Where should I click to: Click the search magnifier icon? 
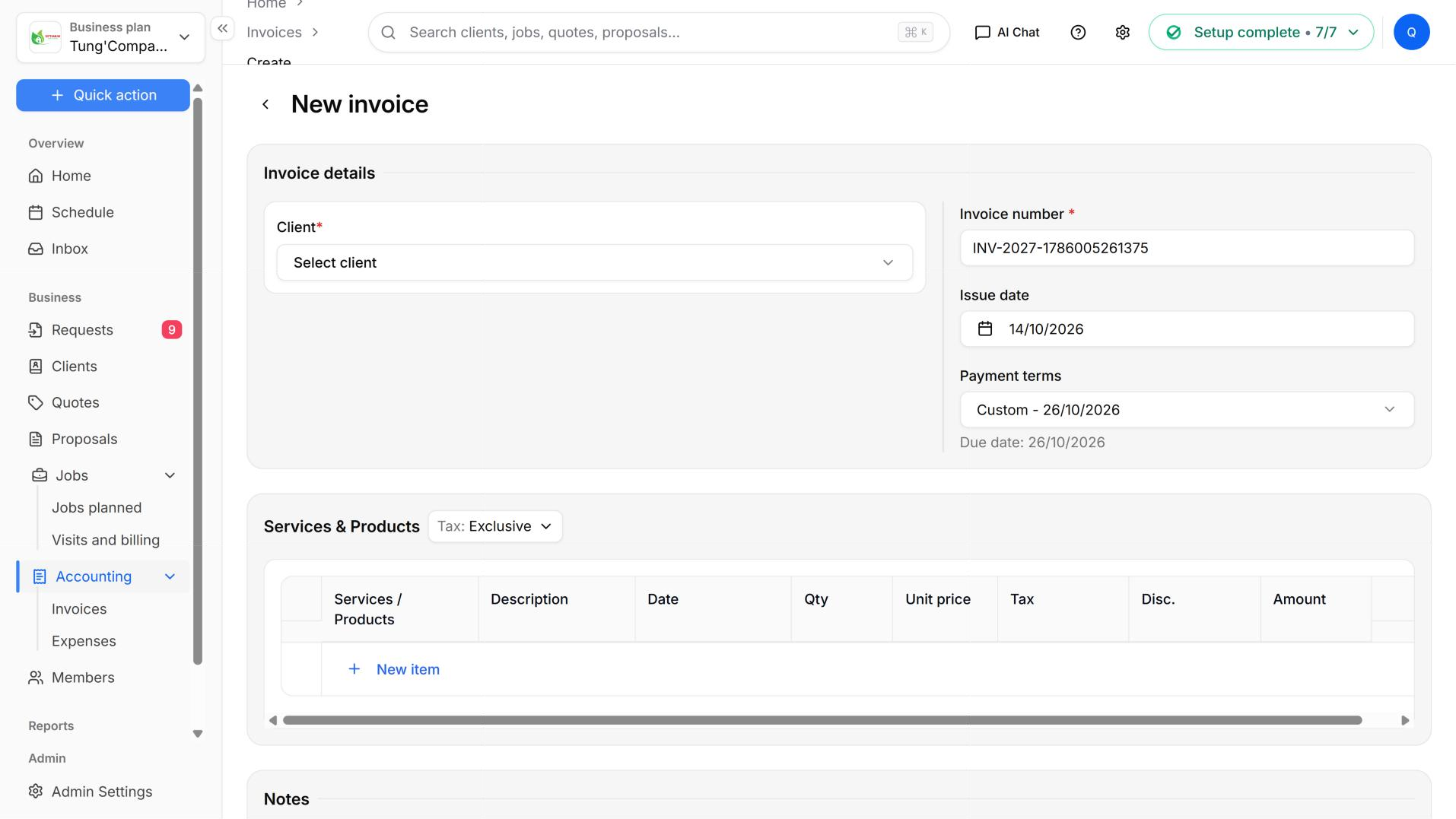pyautogui.click(x=388, y=32)
